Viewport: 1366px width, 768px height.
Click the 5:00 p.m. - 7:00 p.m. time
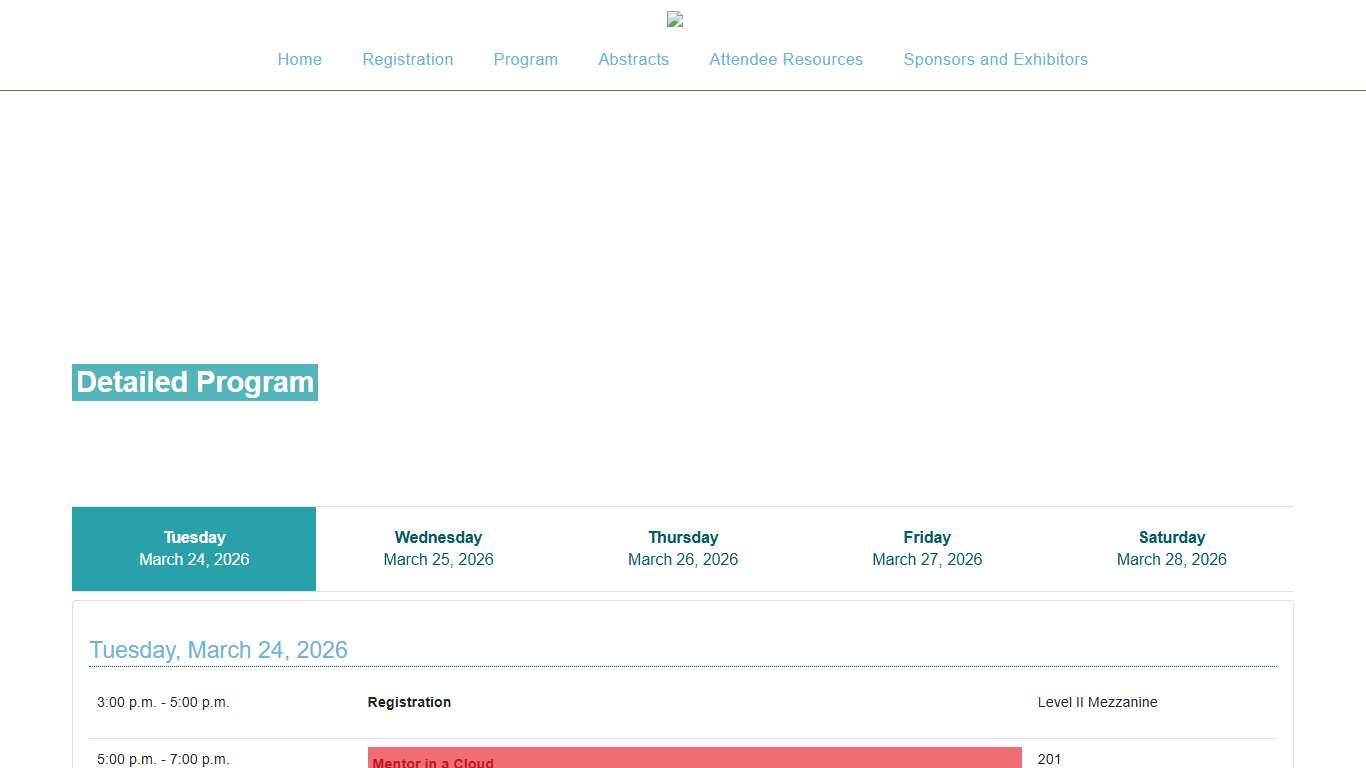pos(163,759)
